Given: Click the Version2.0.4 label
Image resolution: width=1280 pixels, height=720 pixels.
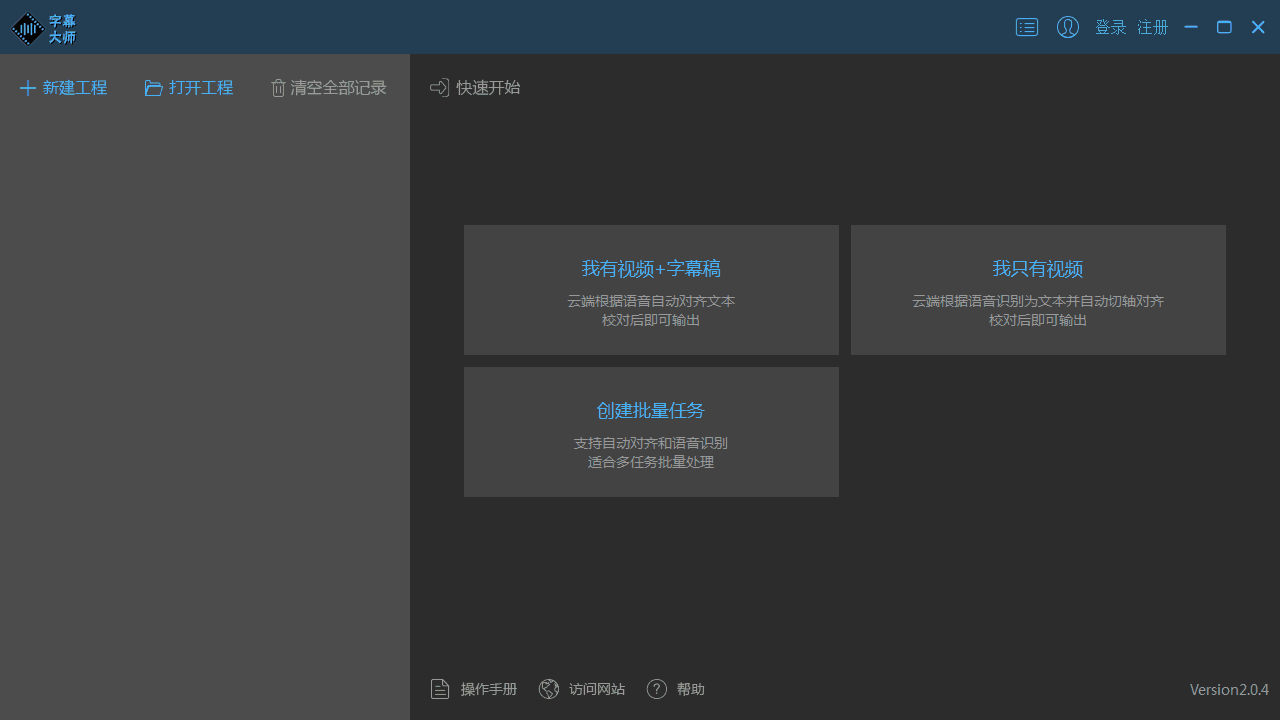Looking at the screenshot, I should click(1229, 689).
